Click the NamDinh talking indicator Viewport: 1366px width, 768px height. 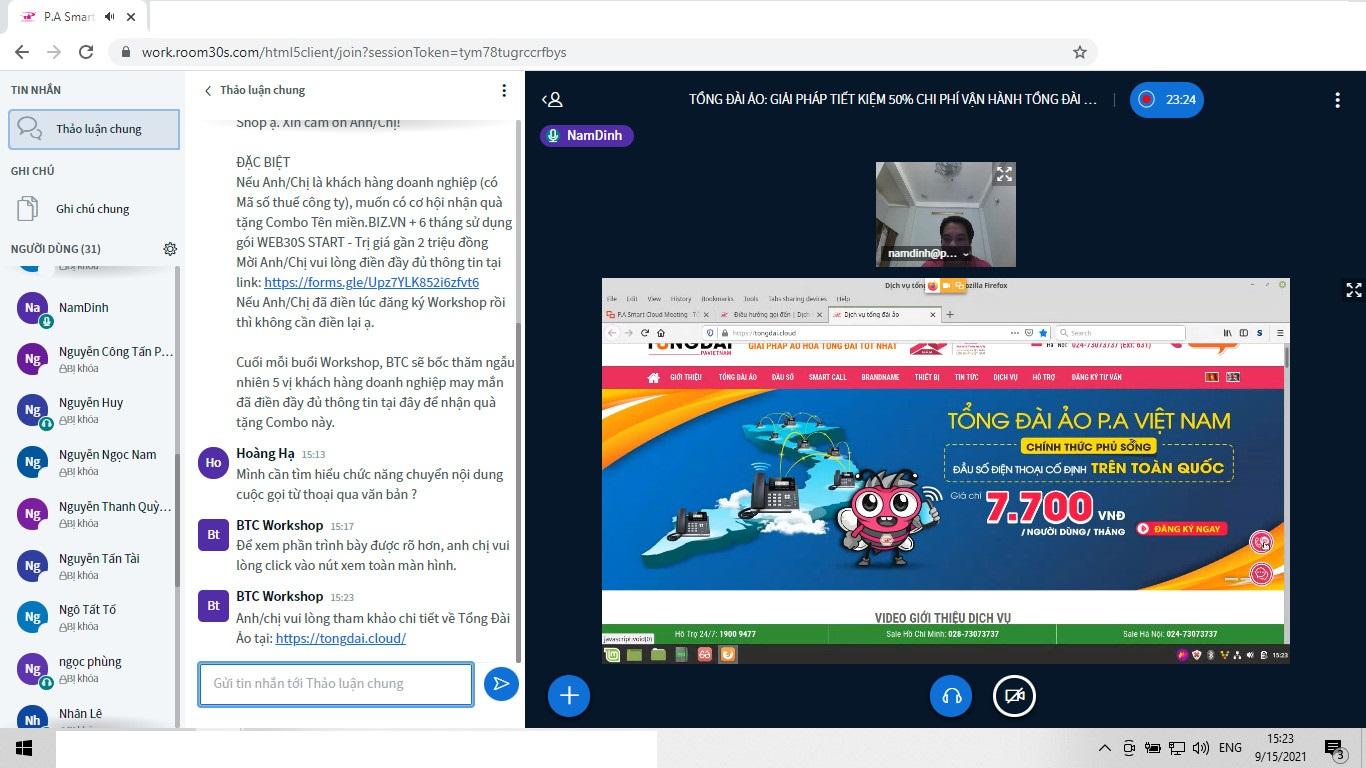pos(587,135)
